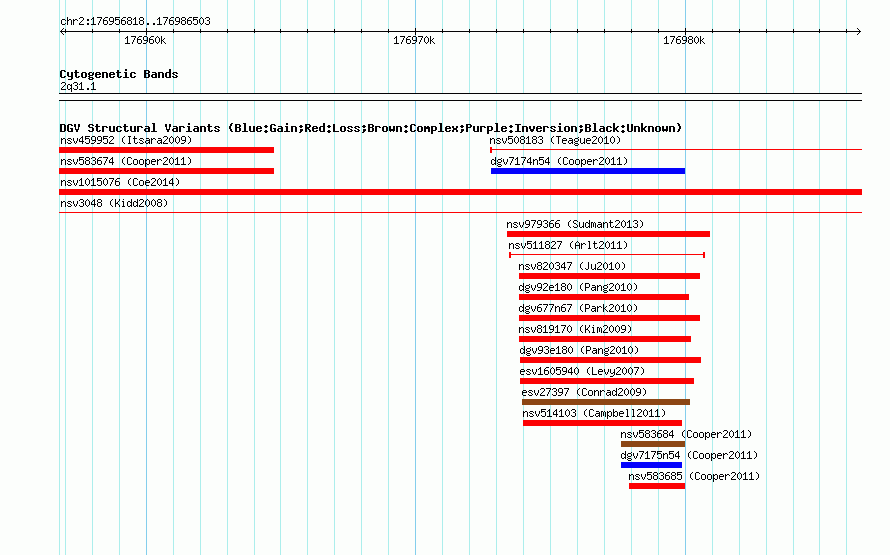The width and height of the screenshot is (890, 555).
Task: Select nsv514103 (Campbell2011) variant
Action: click(x=594, y=413)
